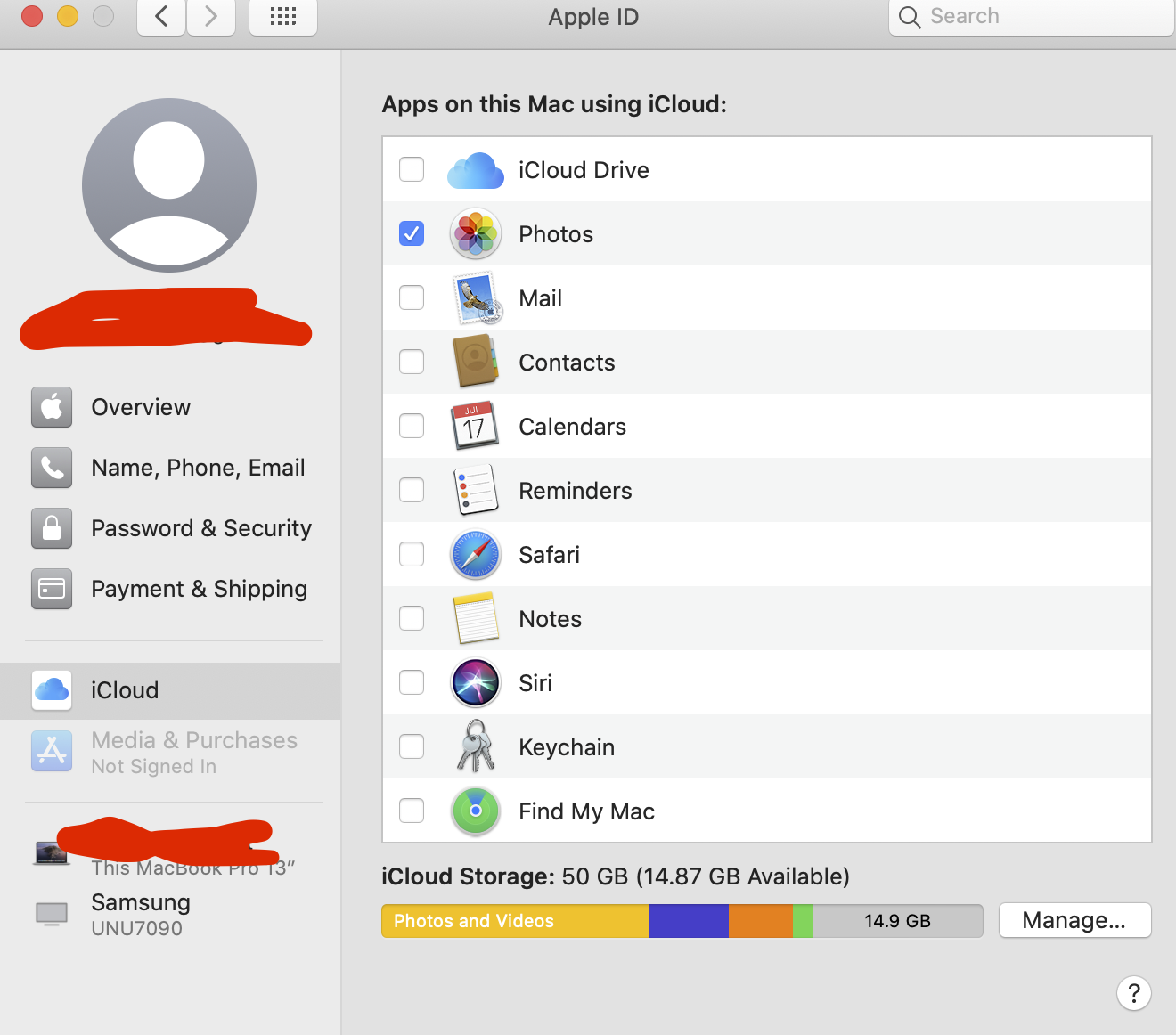Viewport: 1176px width, 1035px height.
Task: Uncheck the Photos checkbox
Action: [x=412, y=233]
